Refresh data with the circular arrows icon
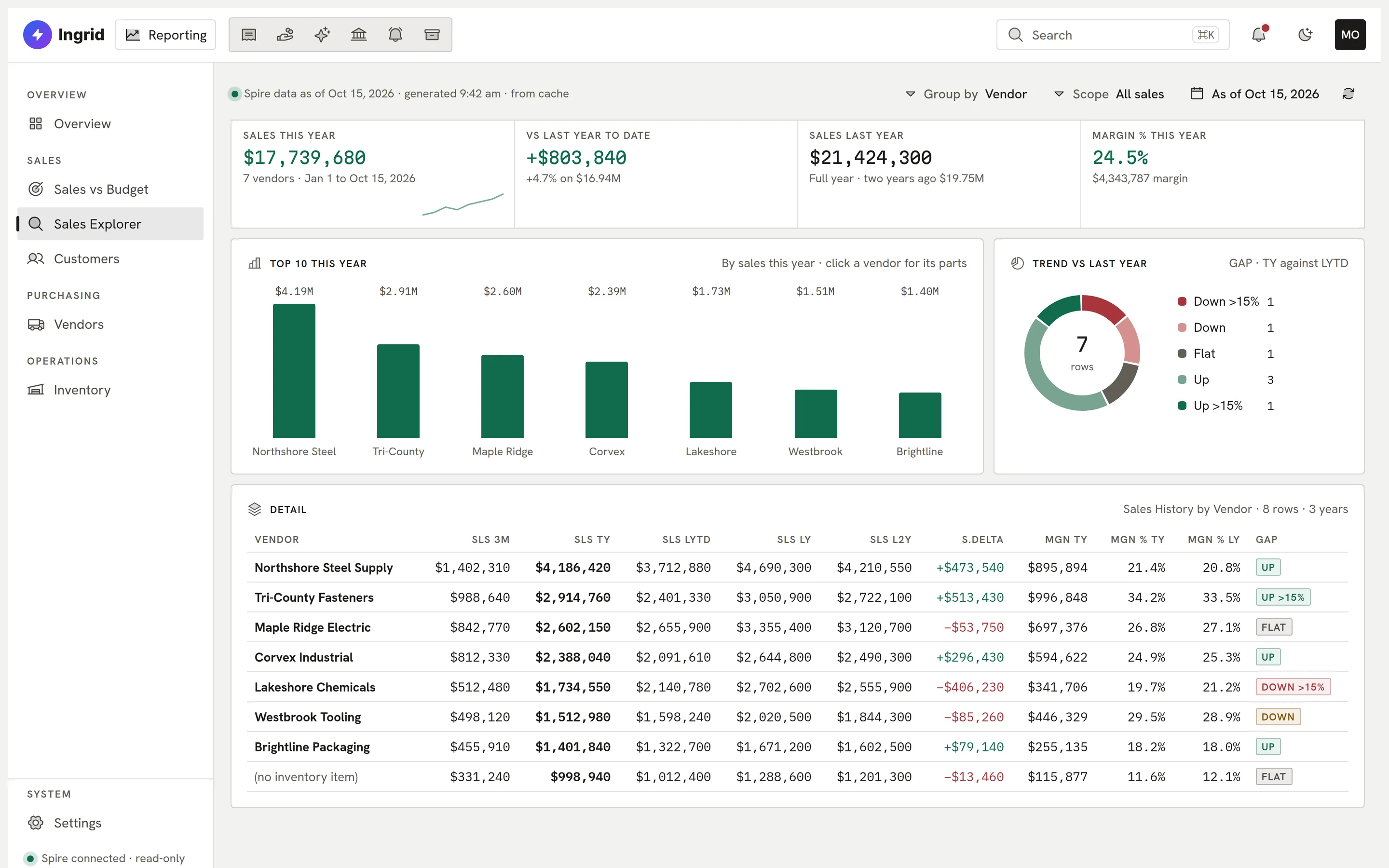 [x=1348, y=94]
